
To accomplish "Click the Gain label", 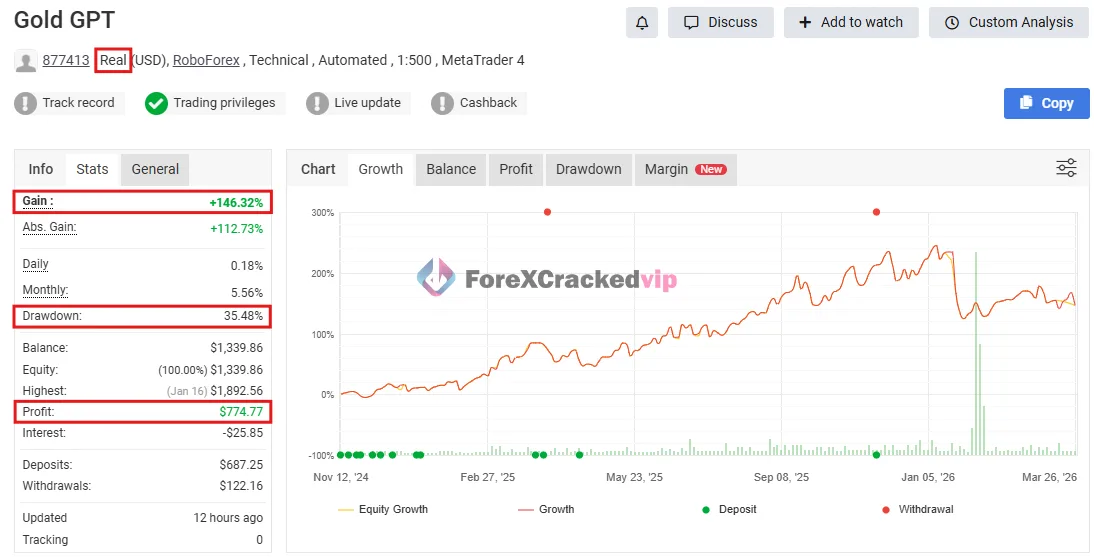I will click(38, 202).
